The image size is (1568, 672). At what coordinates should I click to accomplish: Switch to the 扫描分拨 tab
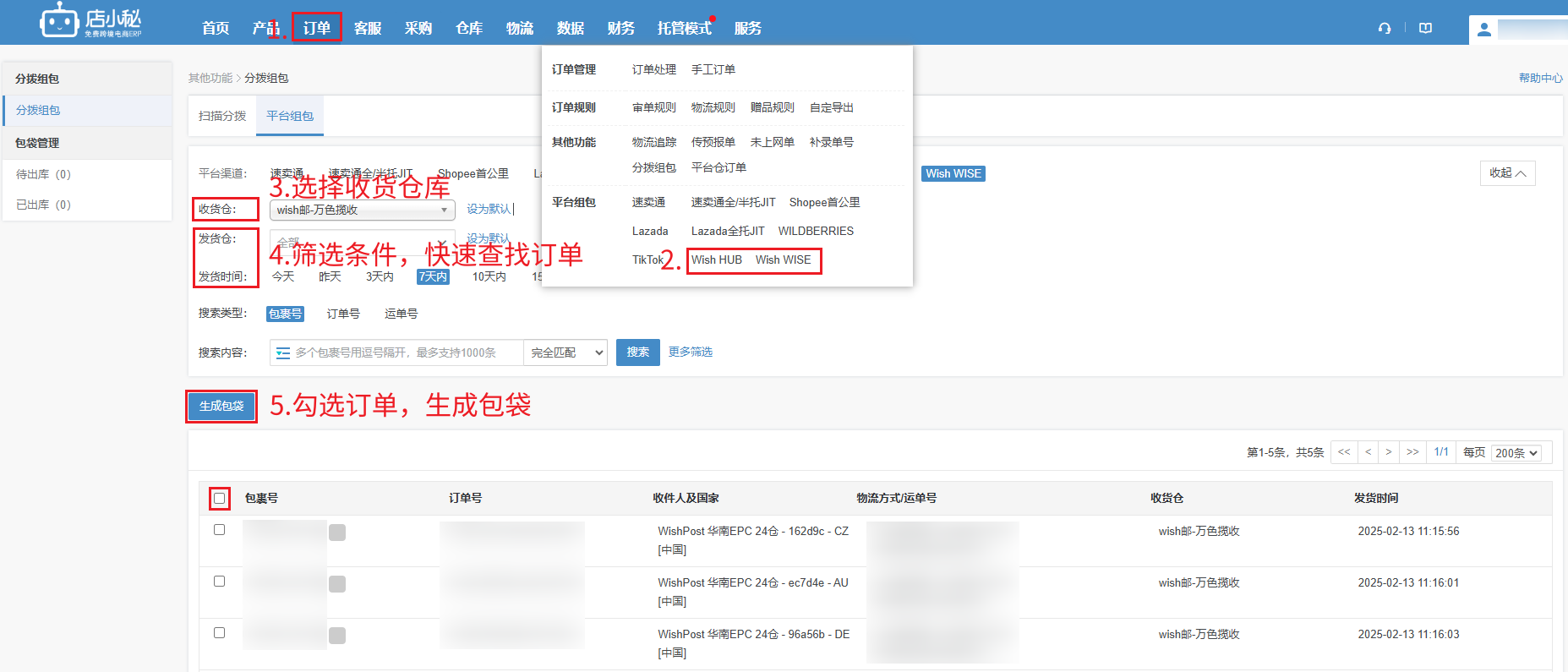coord(222,116)
